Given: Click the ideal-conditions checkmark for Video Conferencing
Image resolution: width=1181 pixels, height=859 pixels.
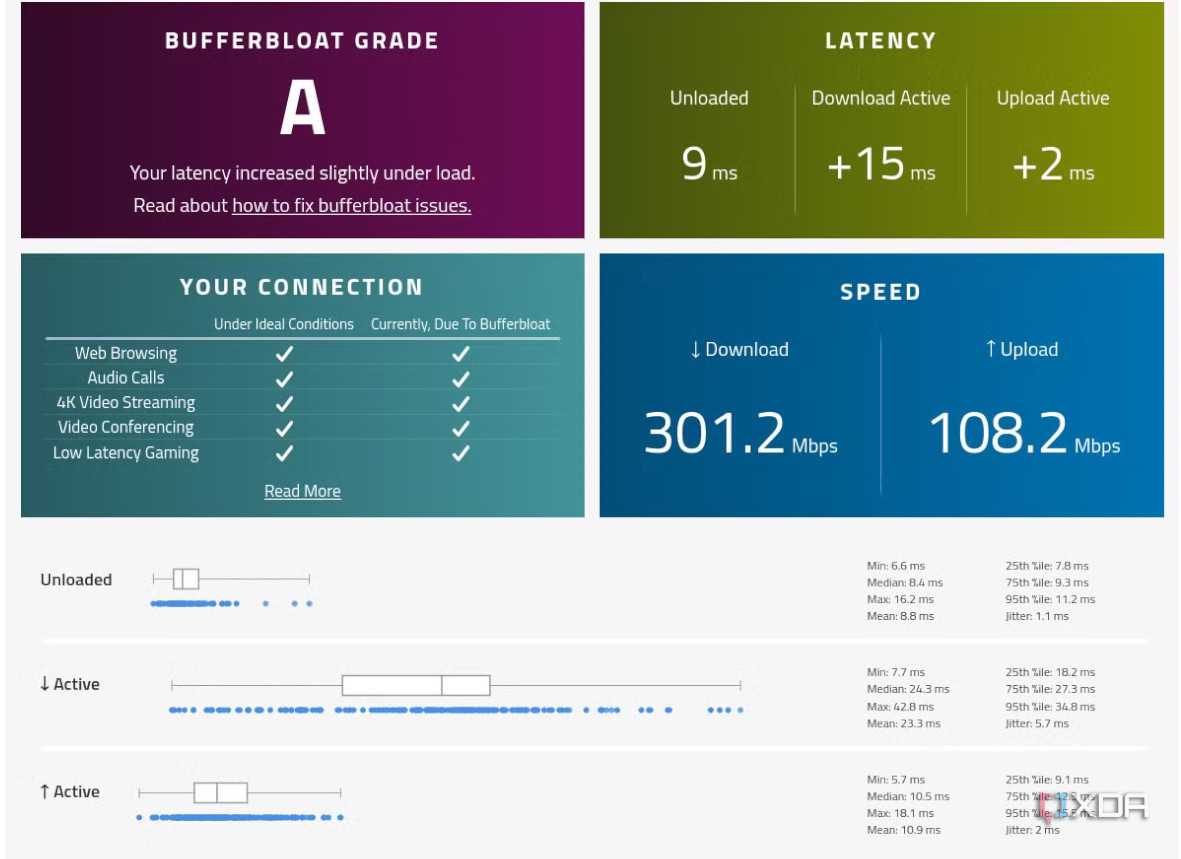Looking at the screenshot, I should pyautogui.click(x=284, y=428).
